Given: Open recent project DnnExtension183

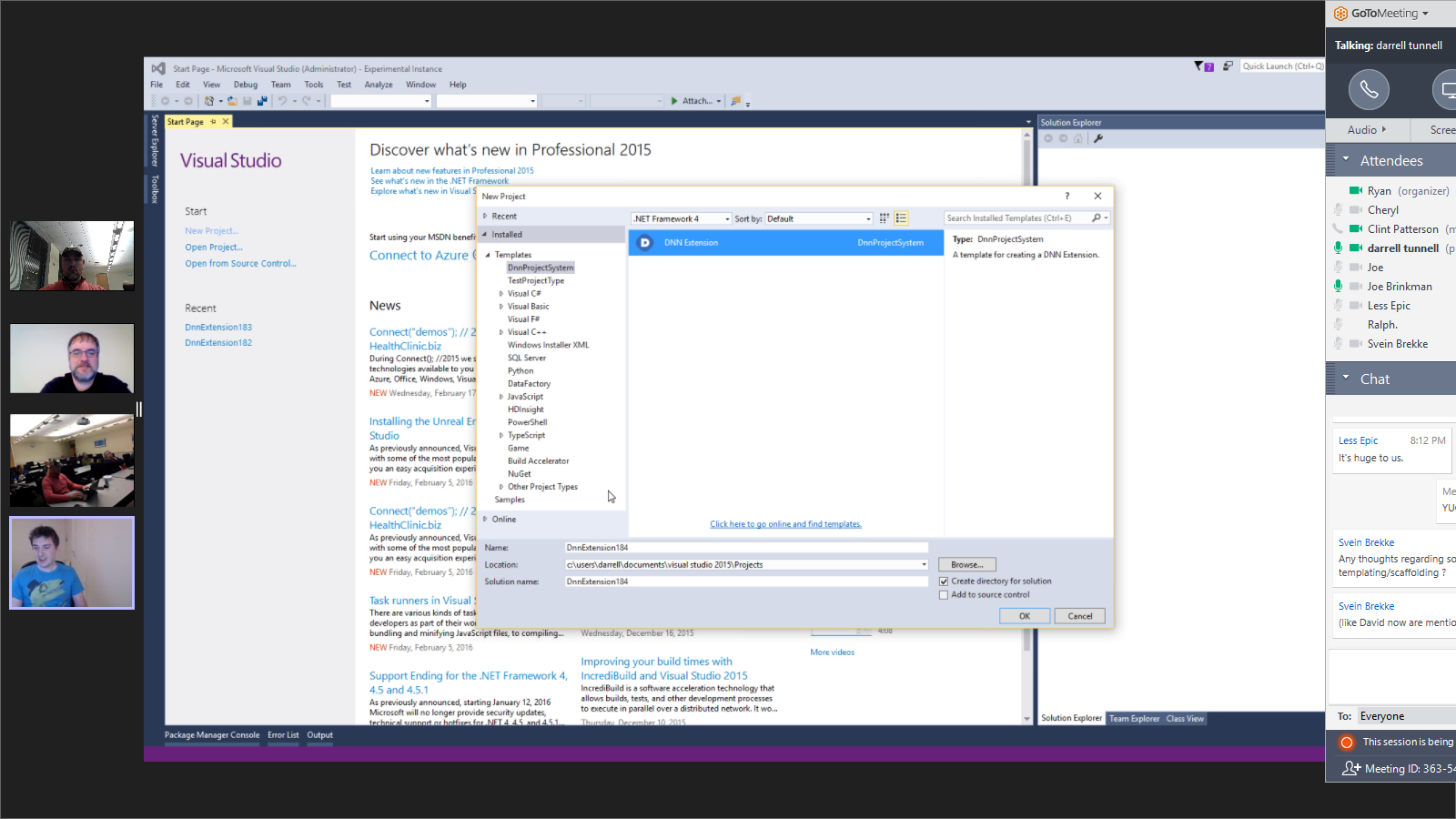Looking at the screenshot, I should (x=218, y=328).
